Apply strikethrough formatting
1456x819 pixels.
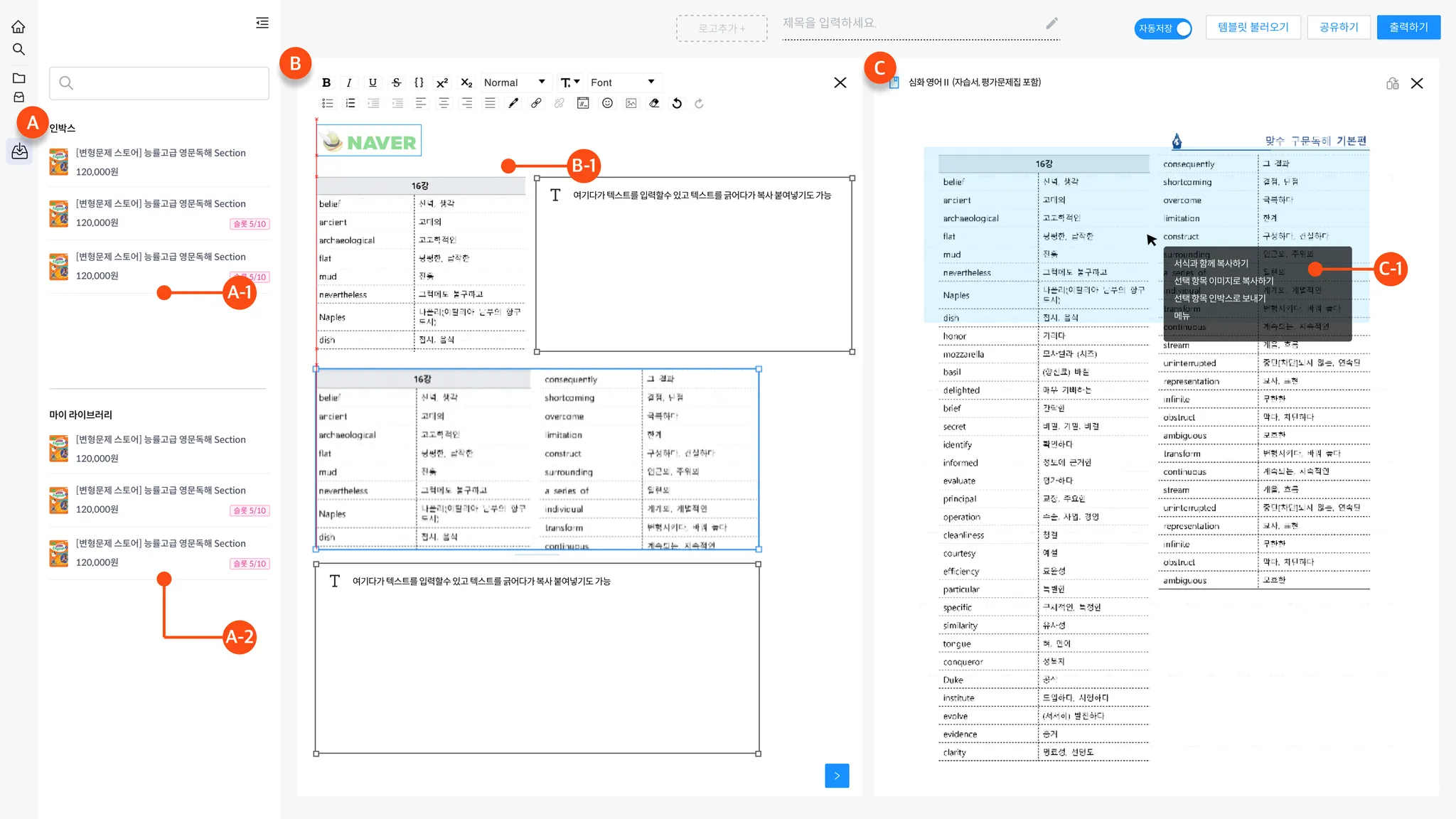(x=397, y=82)
